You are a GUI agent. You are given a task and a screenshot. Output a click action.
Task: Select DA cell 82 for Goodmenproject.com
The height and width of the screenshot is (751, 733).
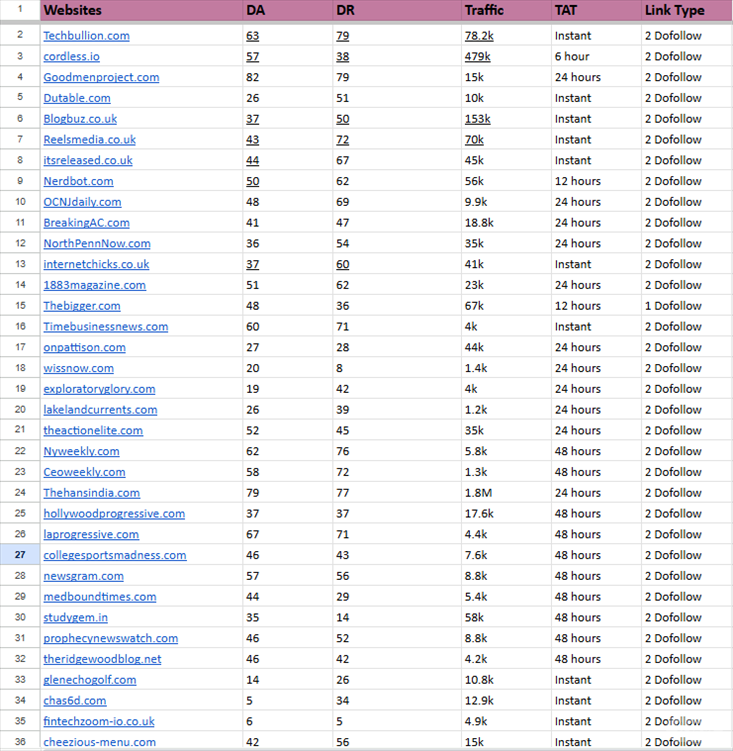tap(287, 77)
